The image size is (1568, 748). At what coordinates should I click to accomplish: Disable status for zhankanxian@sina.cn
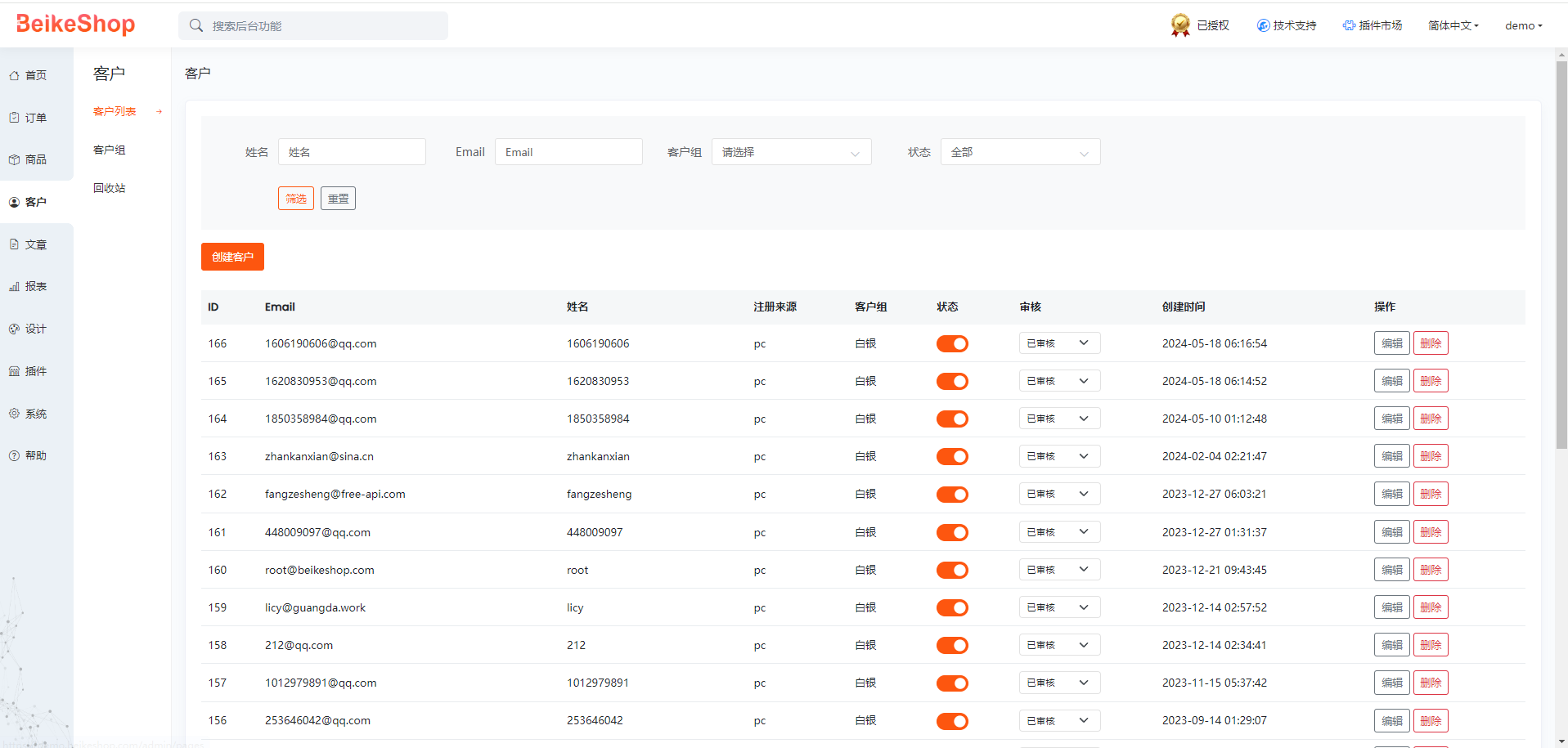point(952,457)
